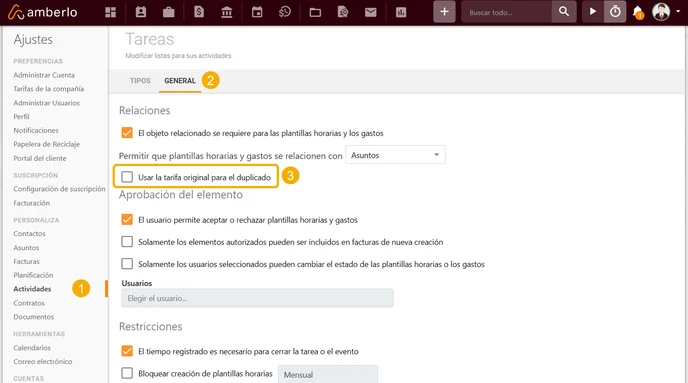The image size is (688, 383).
Task: Switch to the TIPOS tab
Action: 140,81
